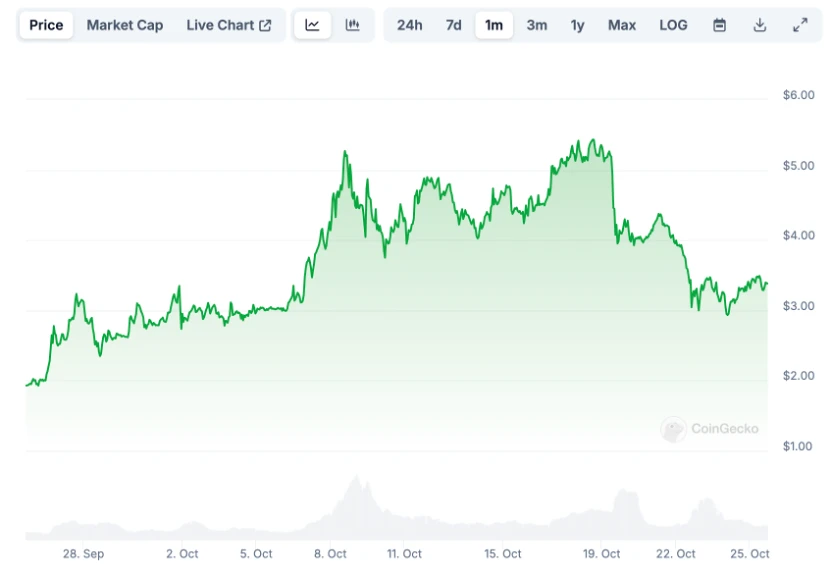Image resolution: width=832 pixels, height=576 pixels.
Task: Switch to line chart view
Action: [x=313, y=25]
